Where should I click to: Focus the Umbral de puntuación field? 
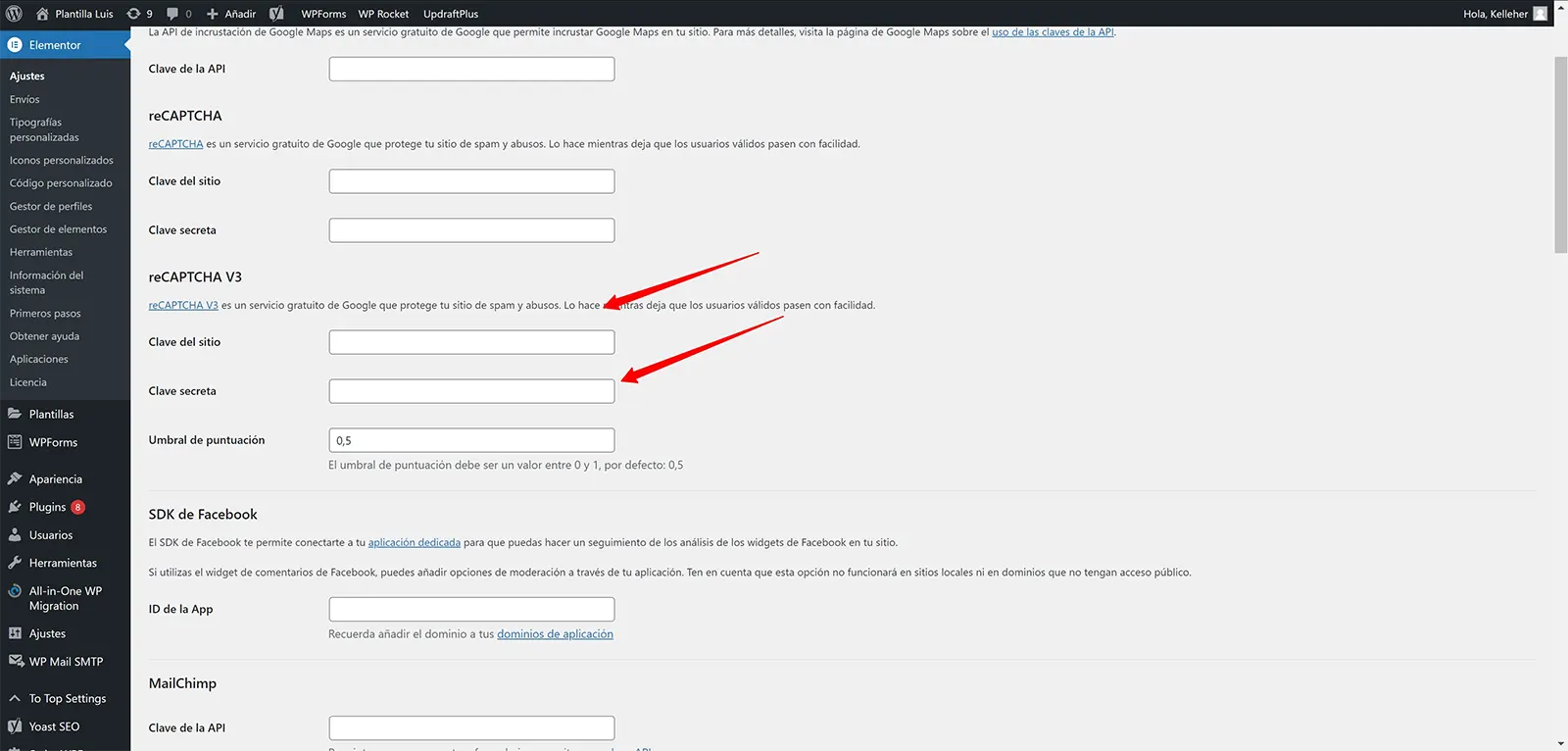click(x=471, y=440)
